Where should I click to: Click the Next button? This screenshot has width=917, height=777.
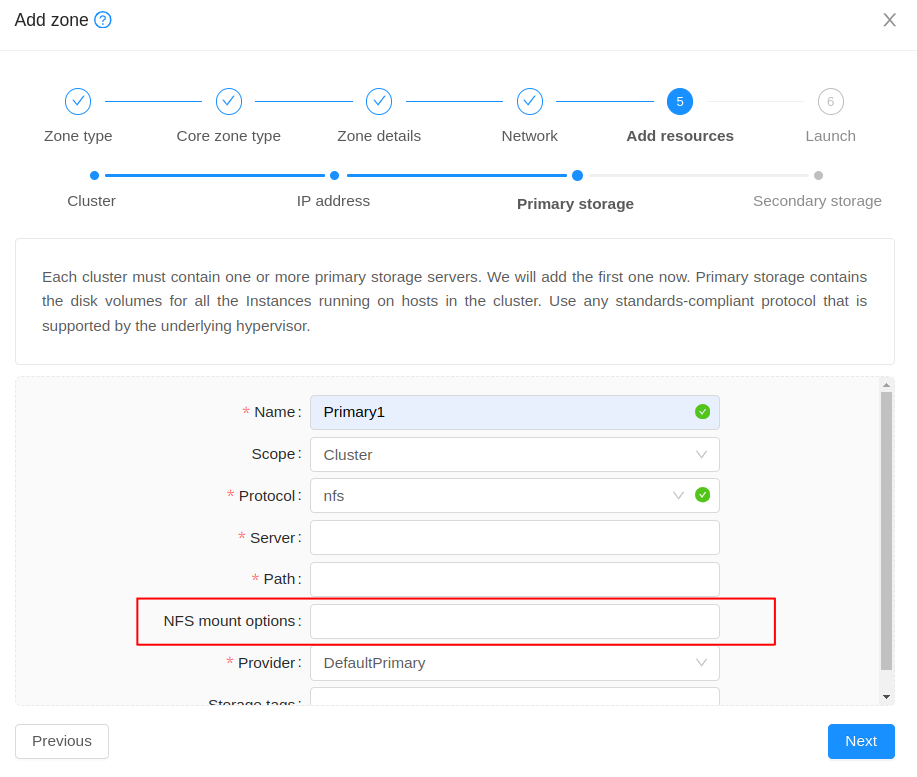860,741
